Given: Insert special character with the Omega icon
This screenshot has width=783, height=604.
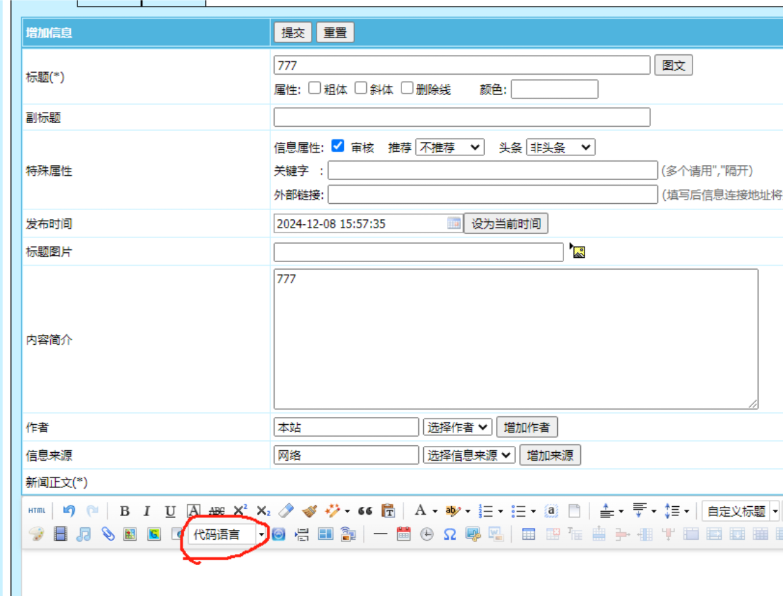Looking at the screenshot, I should 450,534.
